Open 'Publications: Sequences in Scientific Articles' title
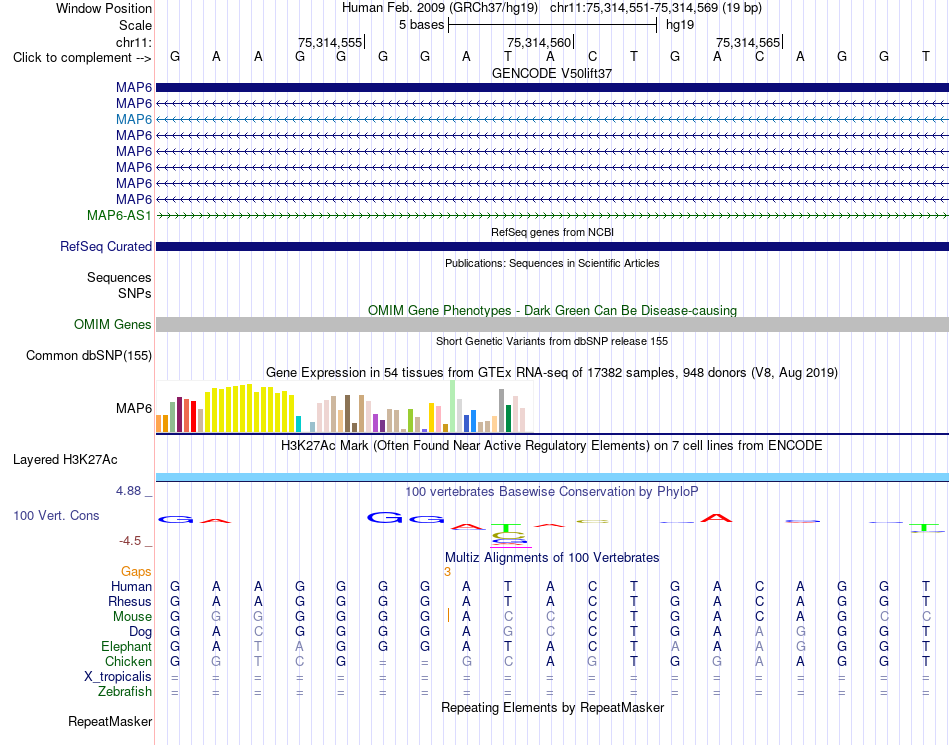The width and height of the screenshot is (950, 745). coord(552,263)
